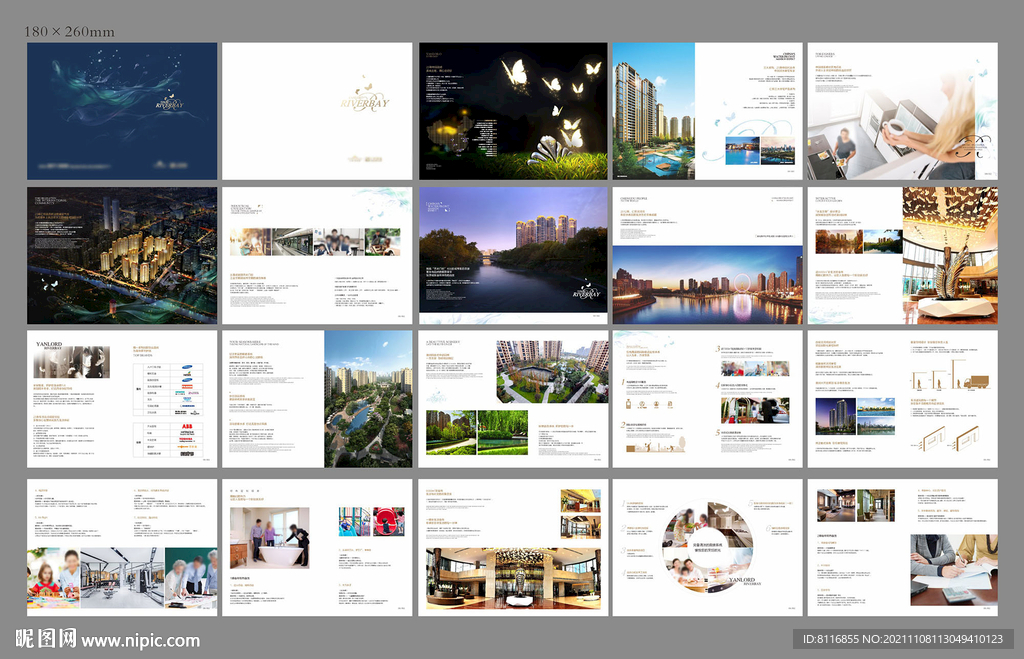
Task: Click the YANLORD heading on brands page
Action: coord(49,344)
